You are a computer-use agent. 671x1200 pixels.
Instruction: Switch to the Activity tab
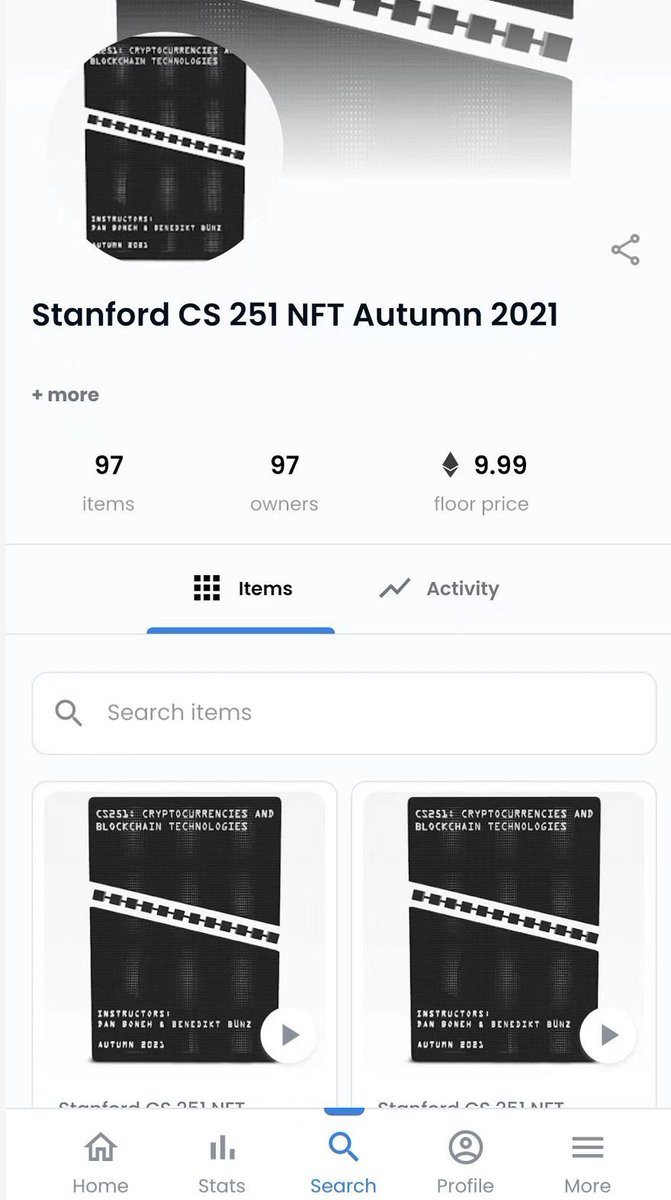point(439,589)
